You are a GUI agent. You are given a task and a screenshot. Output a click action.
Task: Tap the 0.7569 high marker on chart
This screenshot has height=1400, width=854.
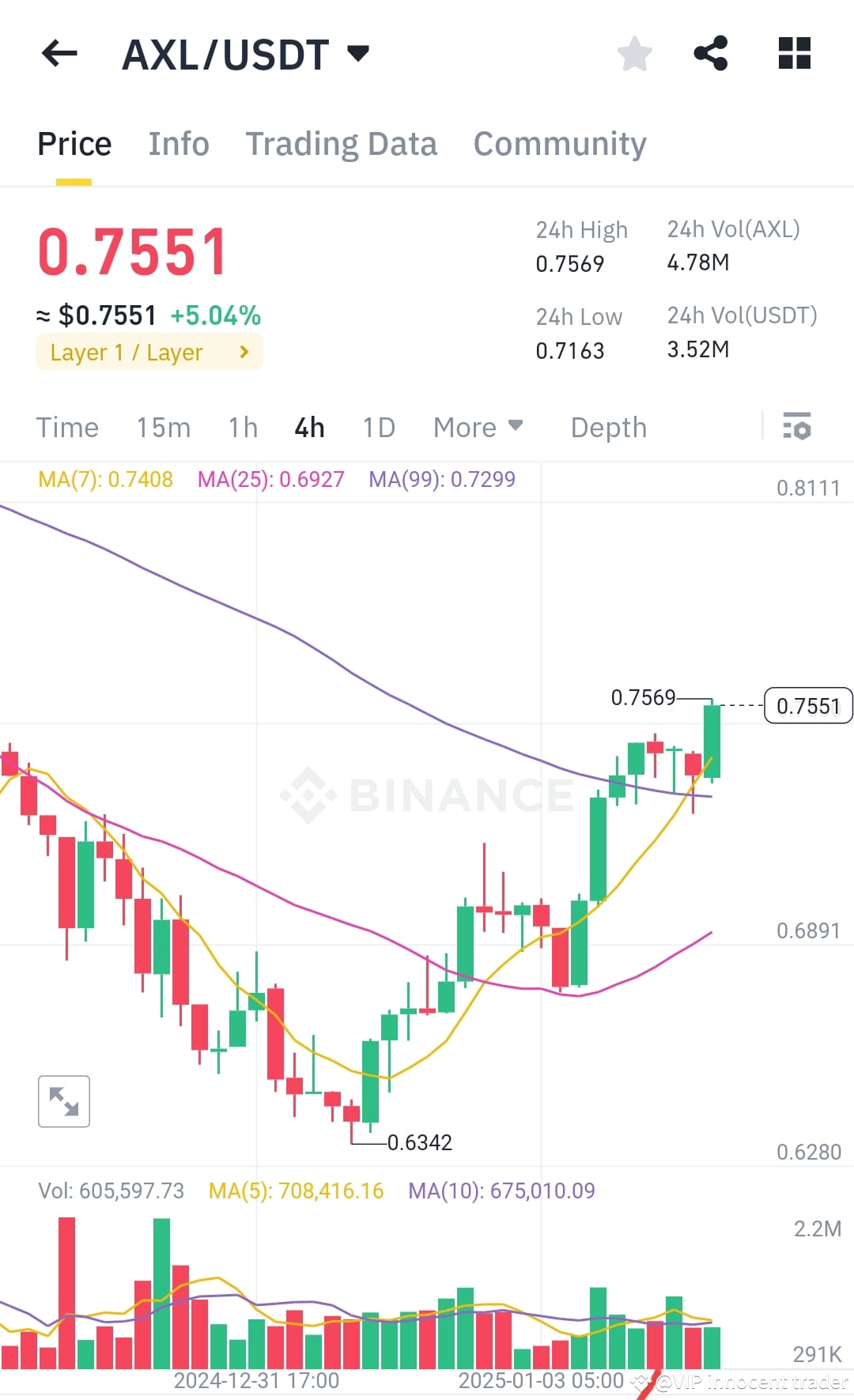643,698
